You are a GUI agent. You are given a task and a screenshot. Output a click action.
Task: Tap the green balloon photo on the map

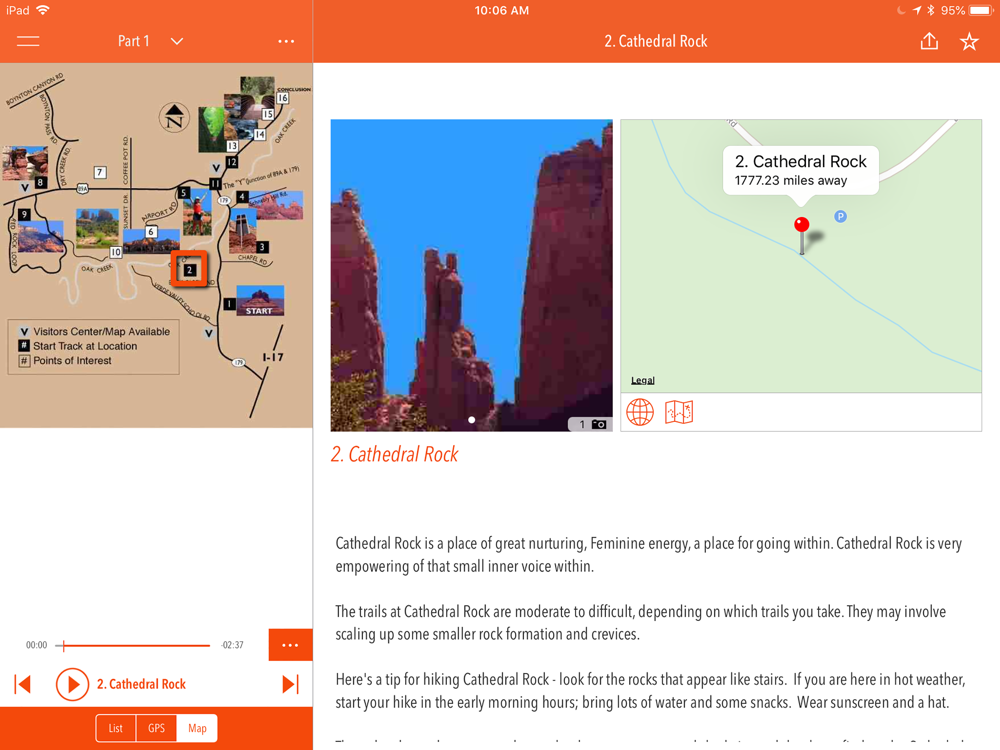[212, 129]
